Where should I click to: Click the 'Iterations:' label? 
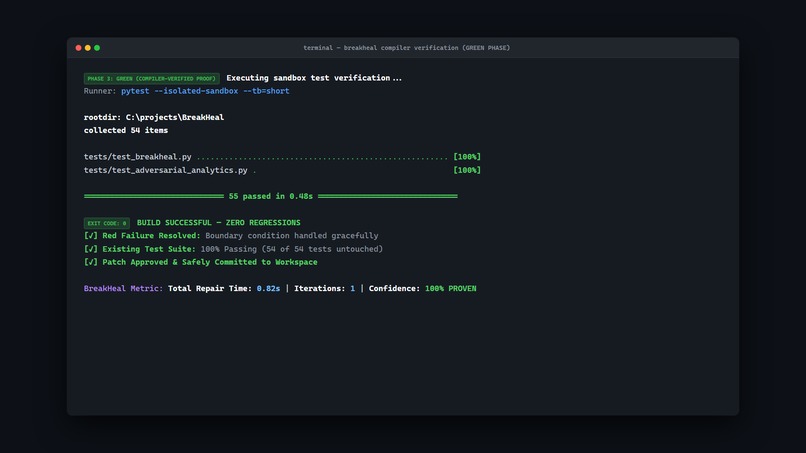(319, 288)
